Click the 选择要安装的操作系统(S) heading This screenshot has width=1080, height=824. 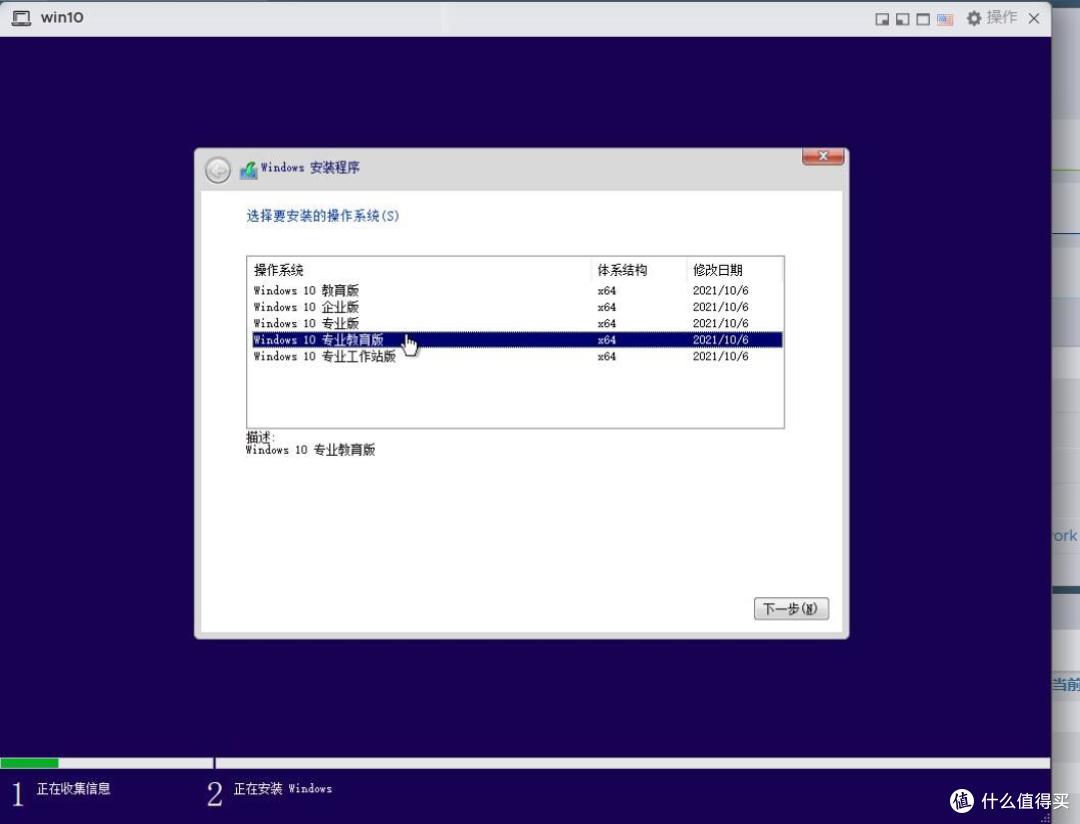[x=322, y=216]
